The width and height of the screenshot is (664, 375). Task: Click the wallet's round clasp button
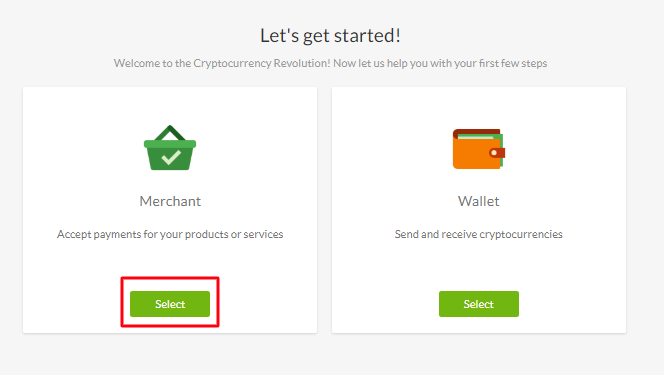click(x=494, y=152)
